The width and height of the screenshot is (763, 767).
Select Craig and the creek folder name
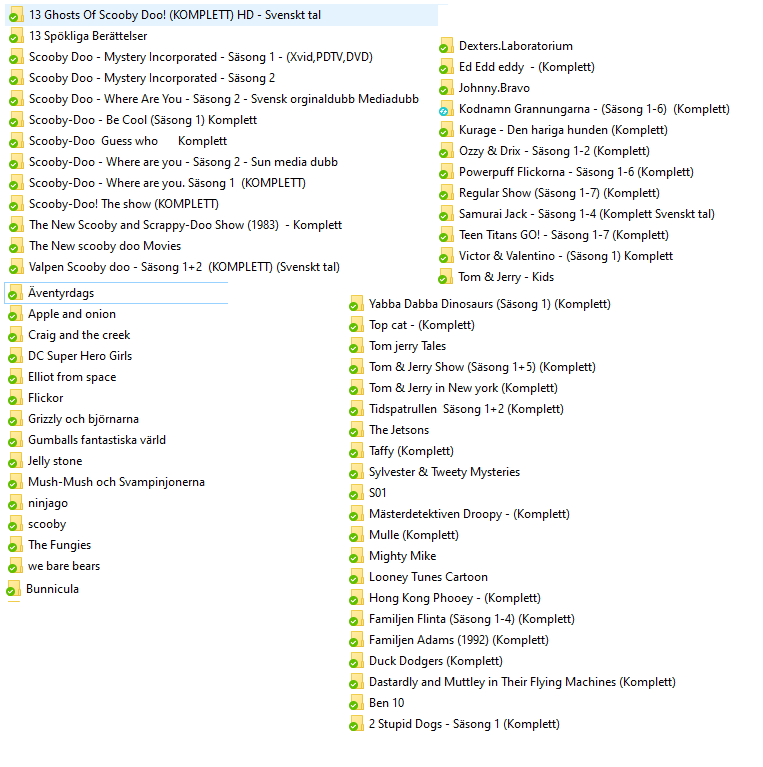pyautogui.click(x=79, y=335)
